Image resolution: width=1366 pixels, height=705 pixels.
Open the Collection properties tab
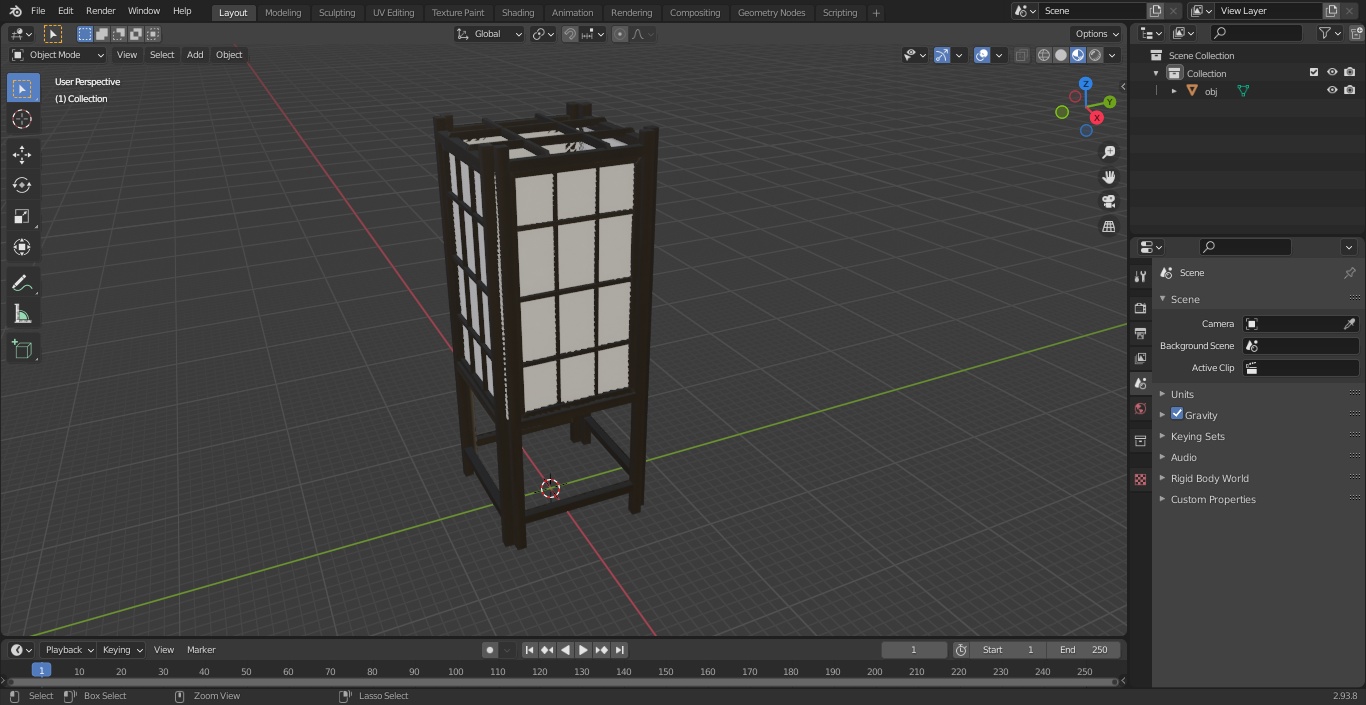click(x=1140, y=440)
